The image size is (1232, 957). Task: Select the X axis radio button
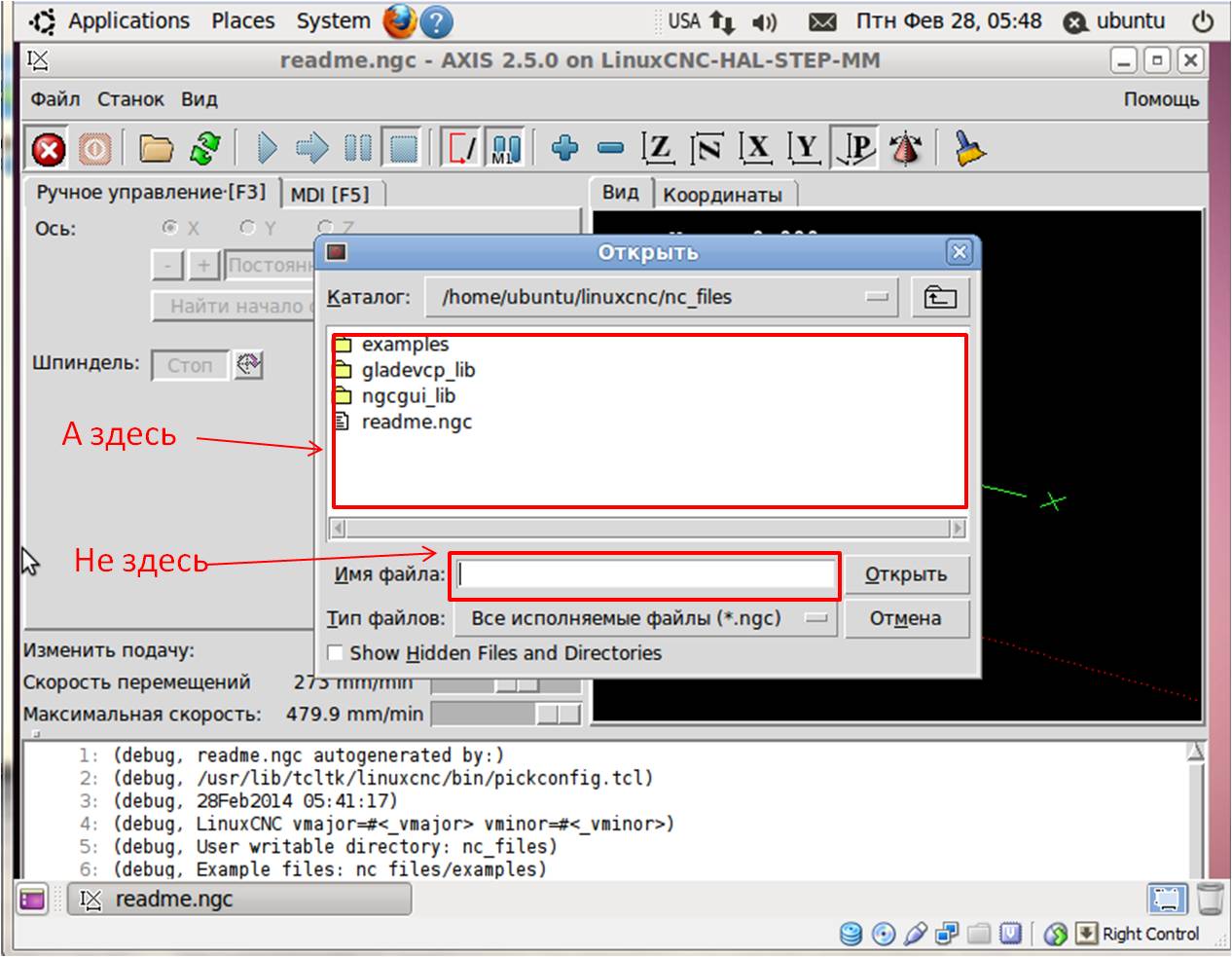(x=170, y=228)
